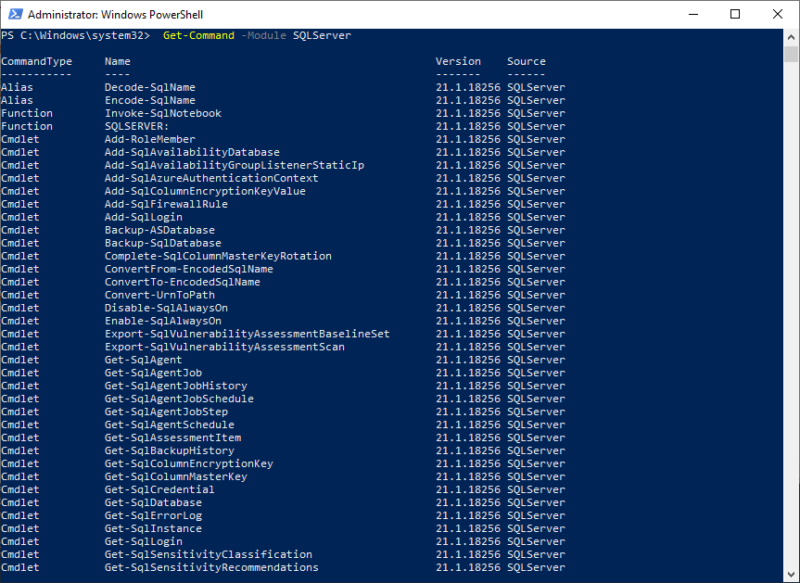Minimize the PowerShell window
This screenshot has height=583, width=800.
coord(693,14)
